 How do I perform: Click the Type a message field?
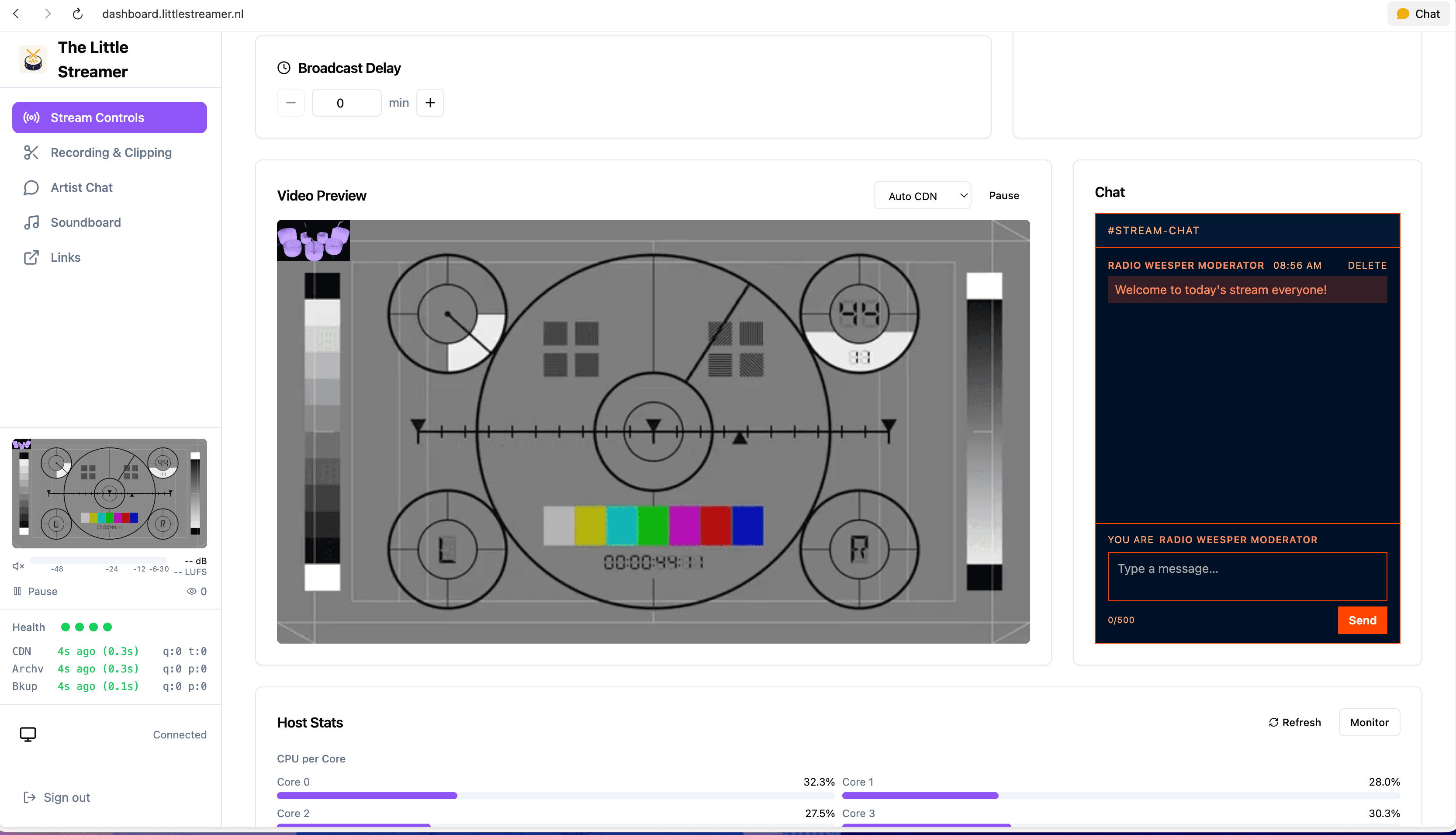point(1247,576)
